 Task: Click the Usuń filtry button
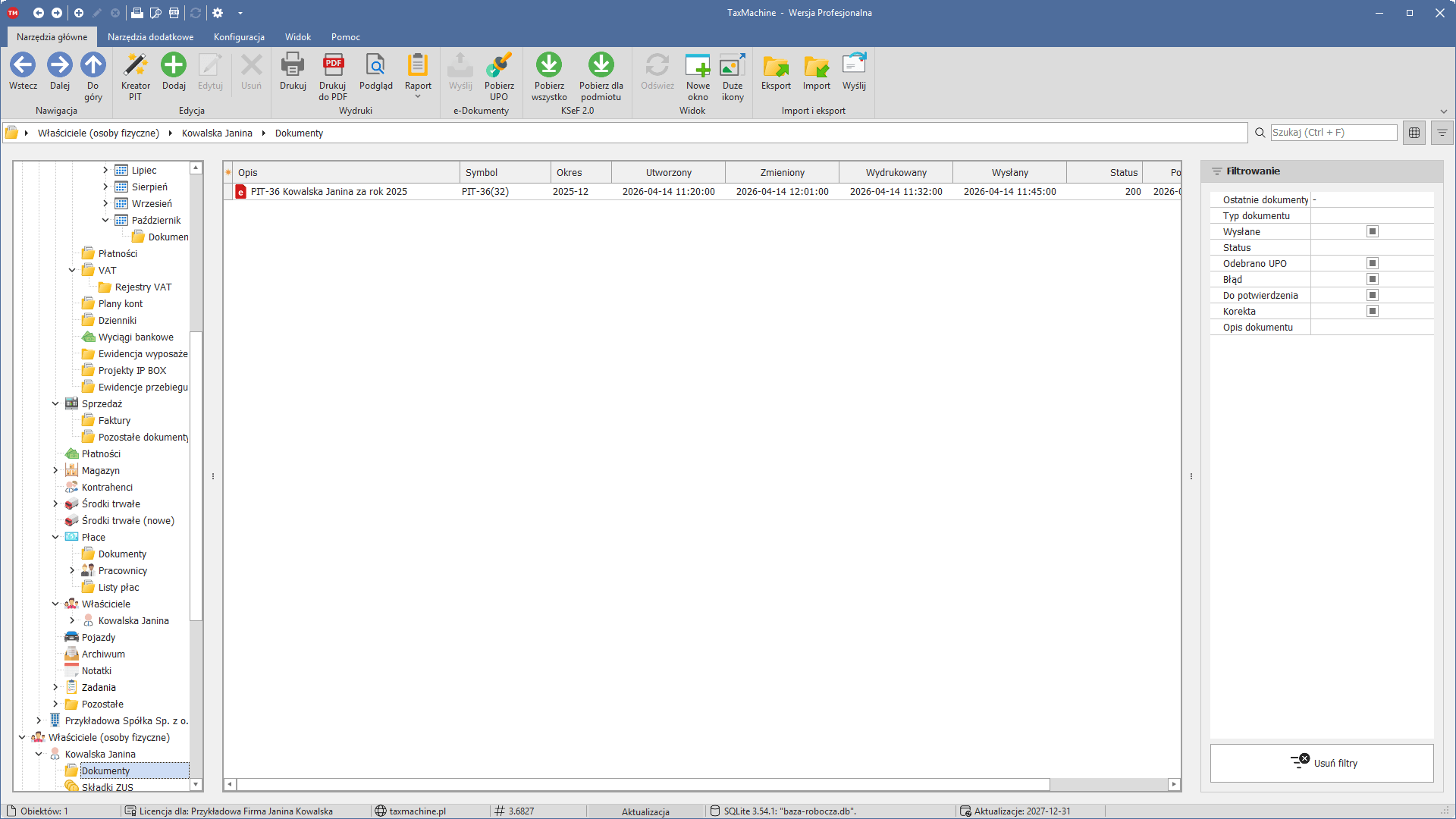pos(1322,763)
